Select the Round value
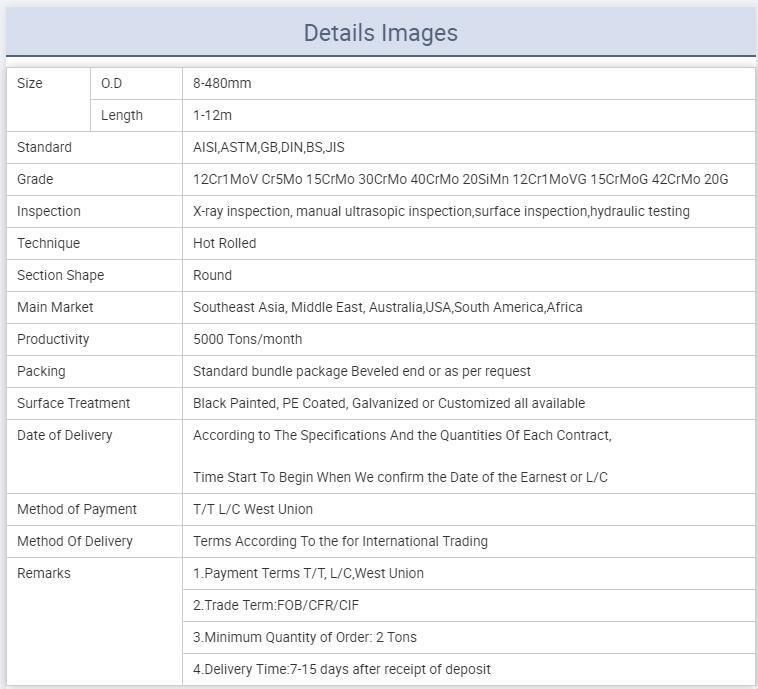 212,275
